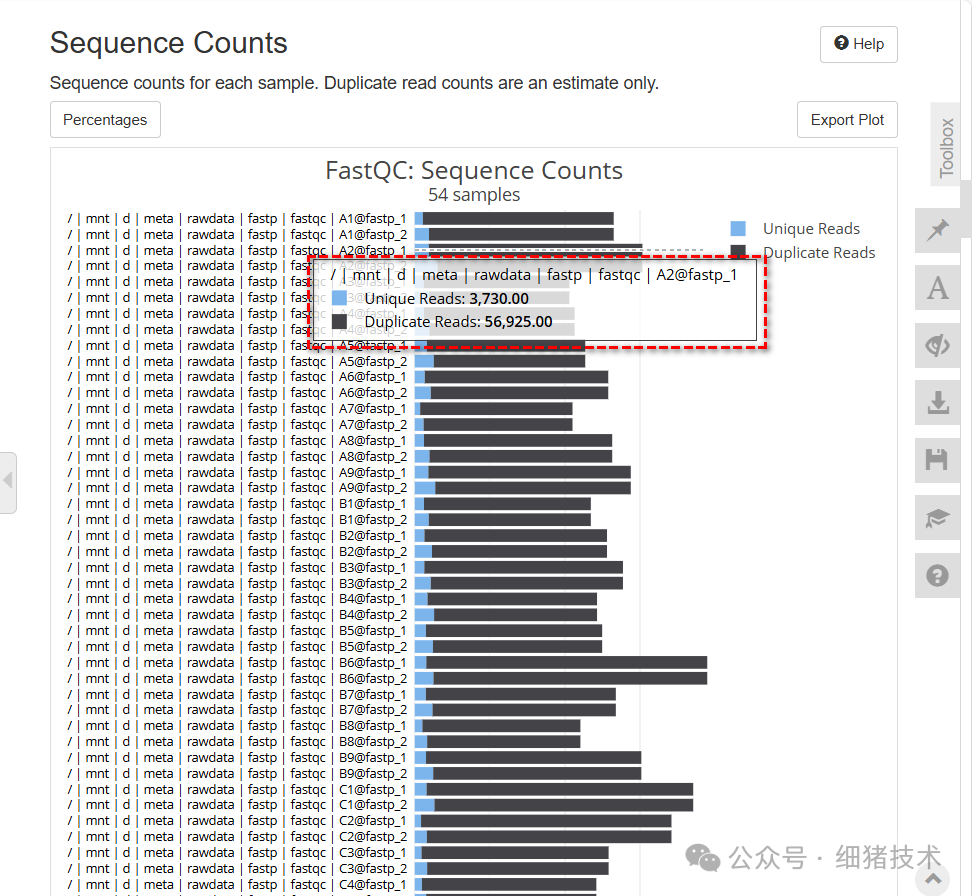Open the save settings tool
Viewport: 972px width, 896px height.
pyautogui.click(x=937, y=460)
